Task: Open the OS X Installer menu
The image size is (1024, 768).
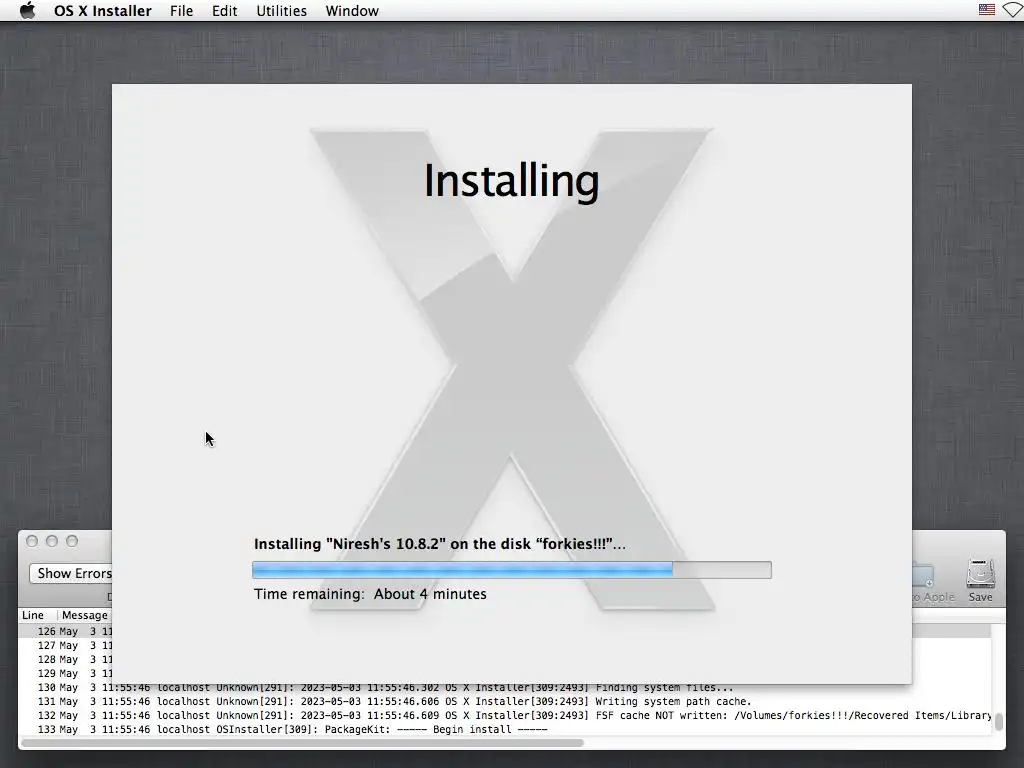Action: point(103,10)
